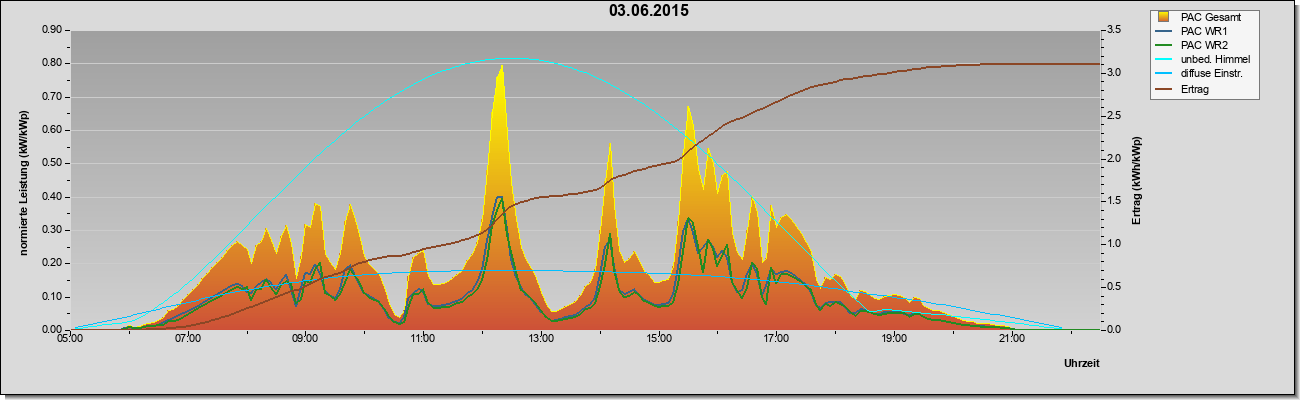This screenshot has height=400, width=1300.
Task: Click the orange PAC Gesamt legend swatch
Action: click(1164, 17)
